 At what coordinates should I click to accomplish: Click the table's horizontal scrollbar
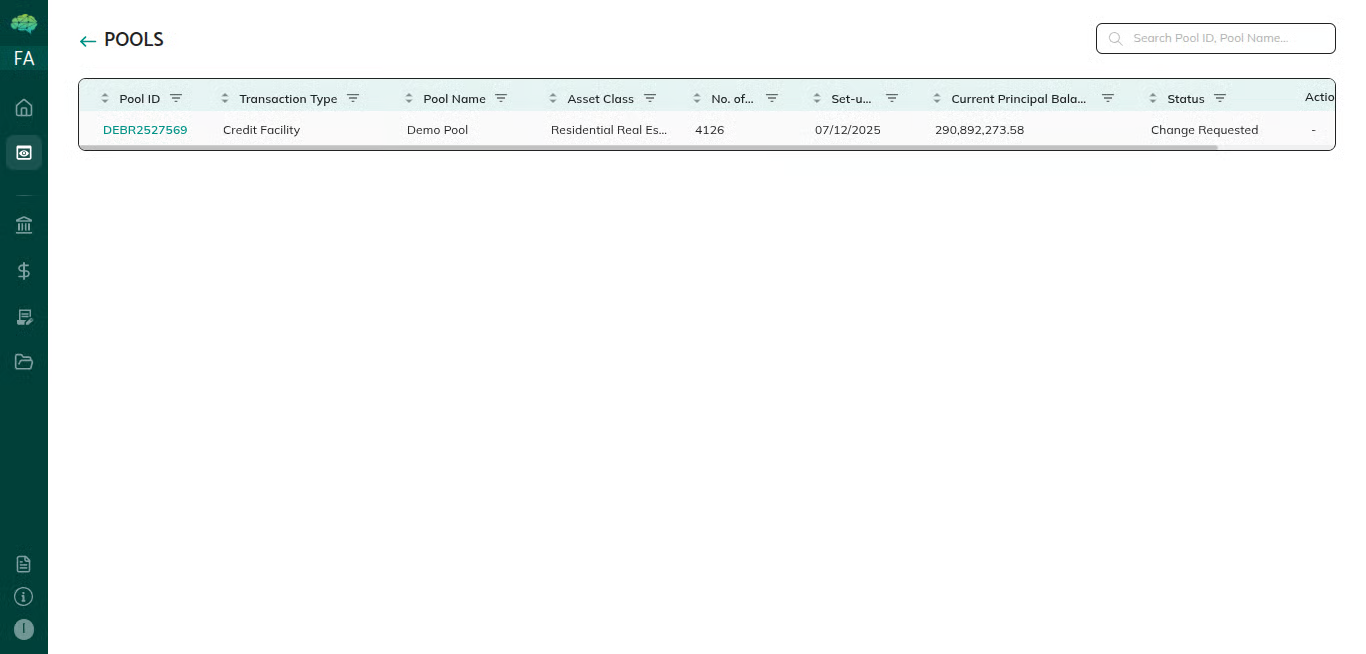[x=648, y=148]
